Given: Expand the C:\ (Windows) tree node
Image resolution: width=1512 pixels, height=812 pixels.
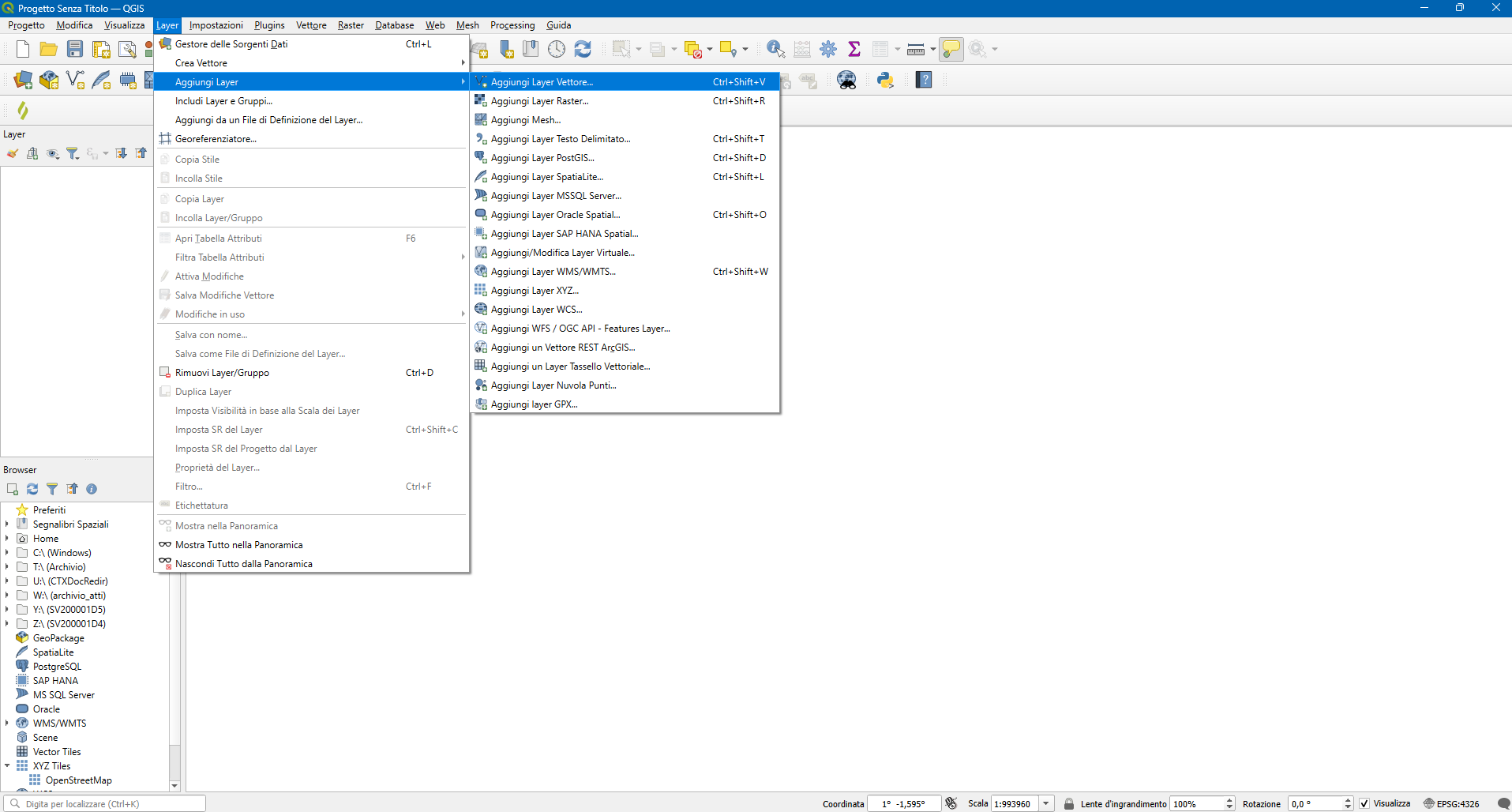Looking at the screenshot, I should [7, 553].
